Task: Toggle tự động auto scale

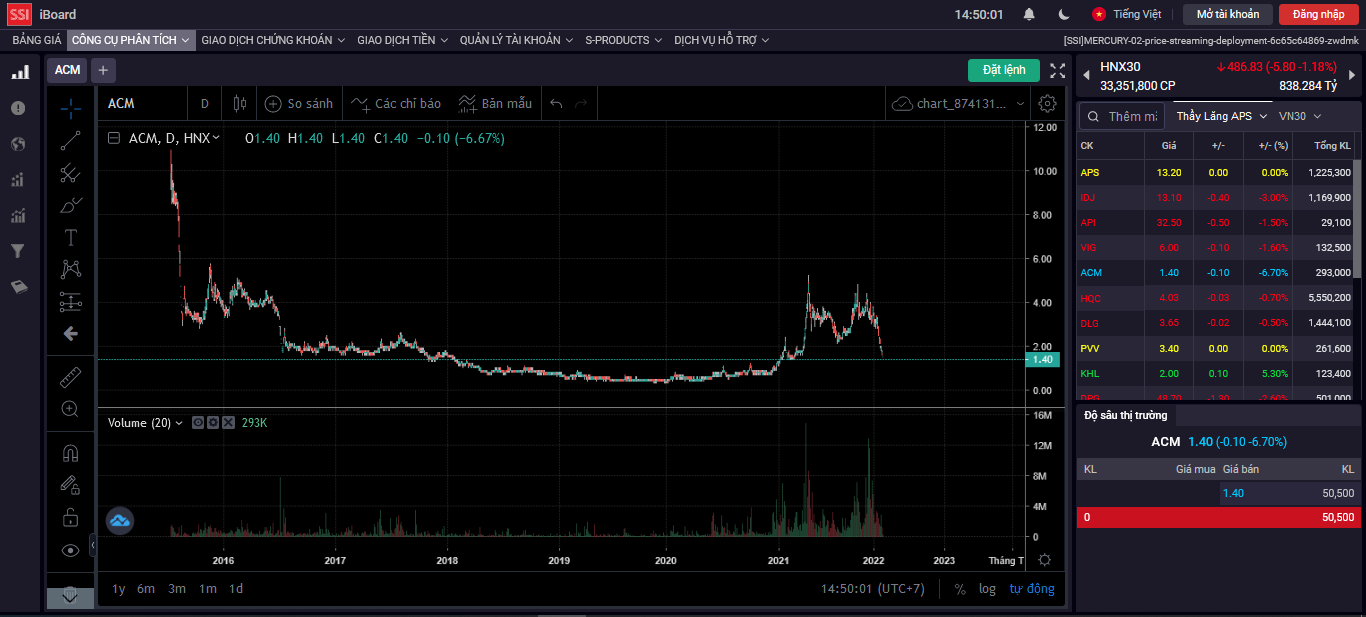Action: click(1032, 589)
